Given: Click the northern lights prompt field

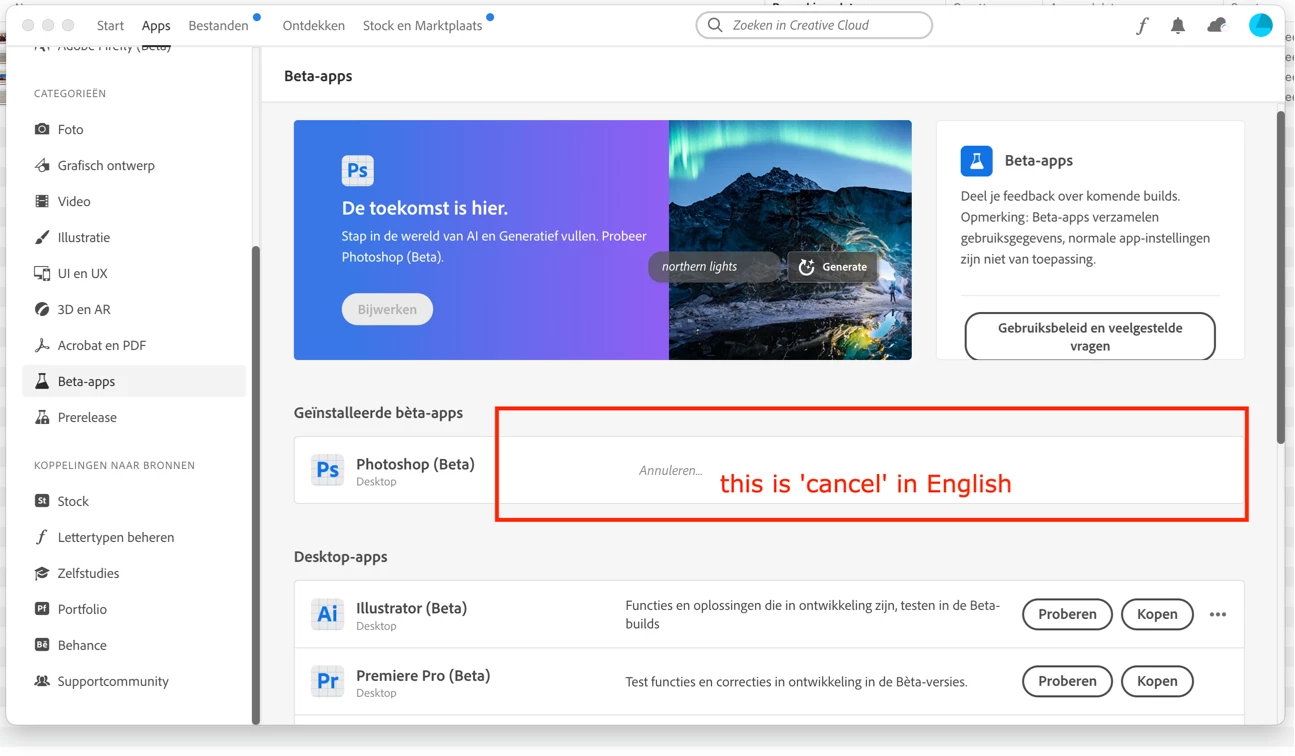Looking at the screenshot, I should [x=716, y=267].
